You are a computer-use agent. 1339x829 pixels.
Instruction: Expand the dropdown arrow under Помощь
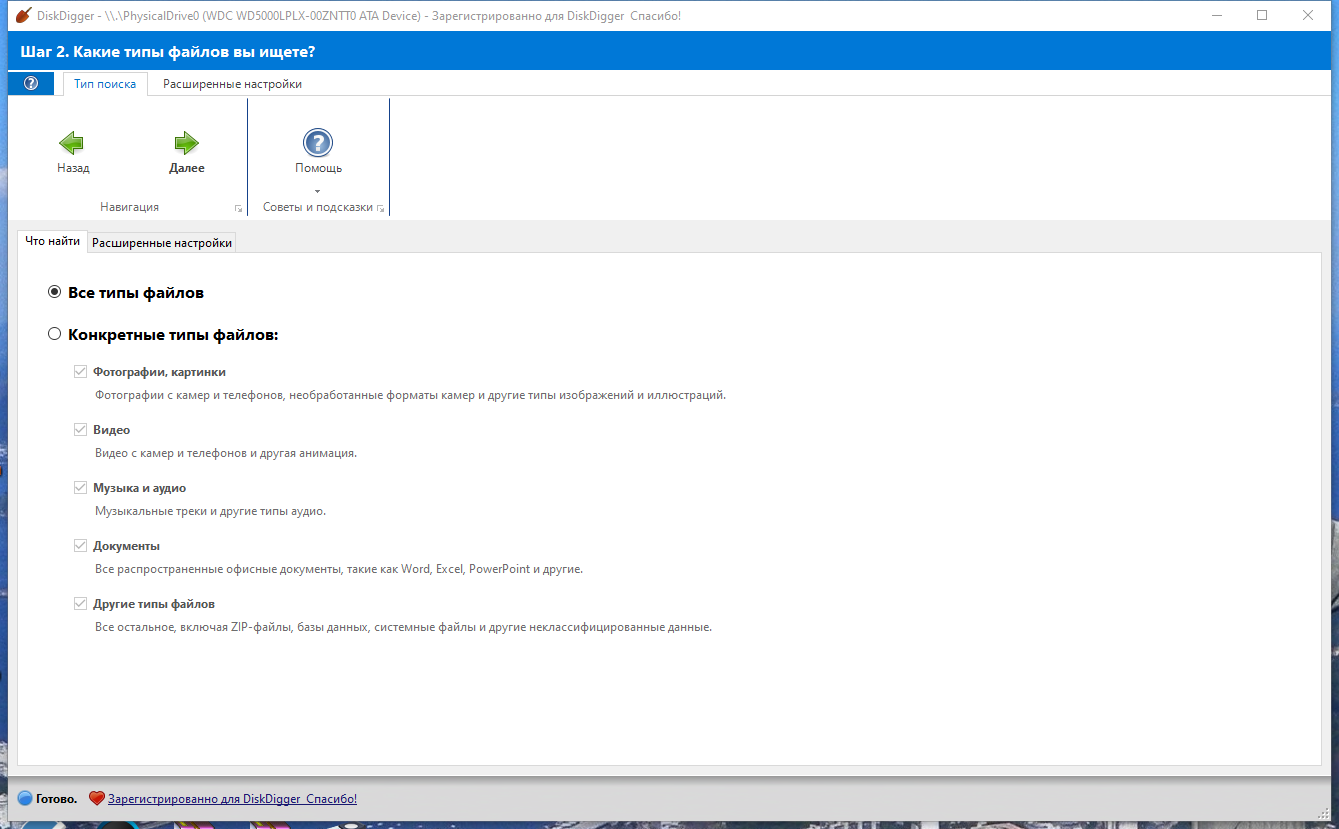point(318,190)
